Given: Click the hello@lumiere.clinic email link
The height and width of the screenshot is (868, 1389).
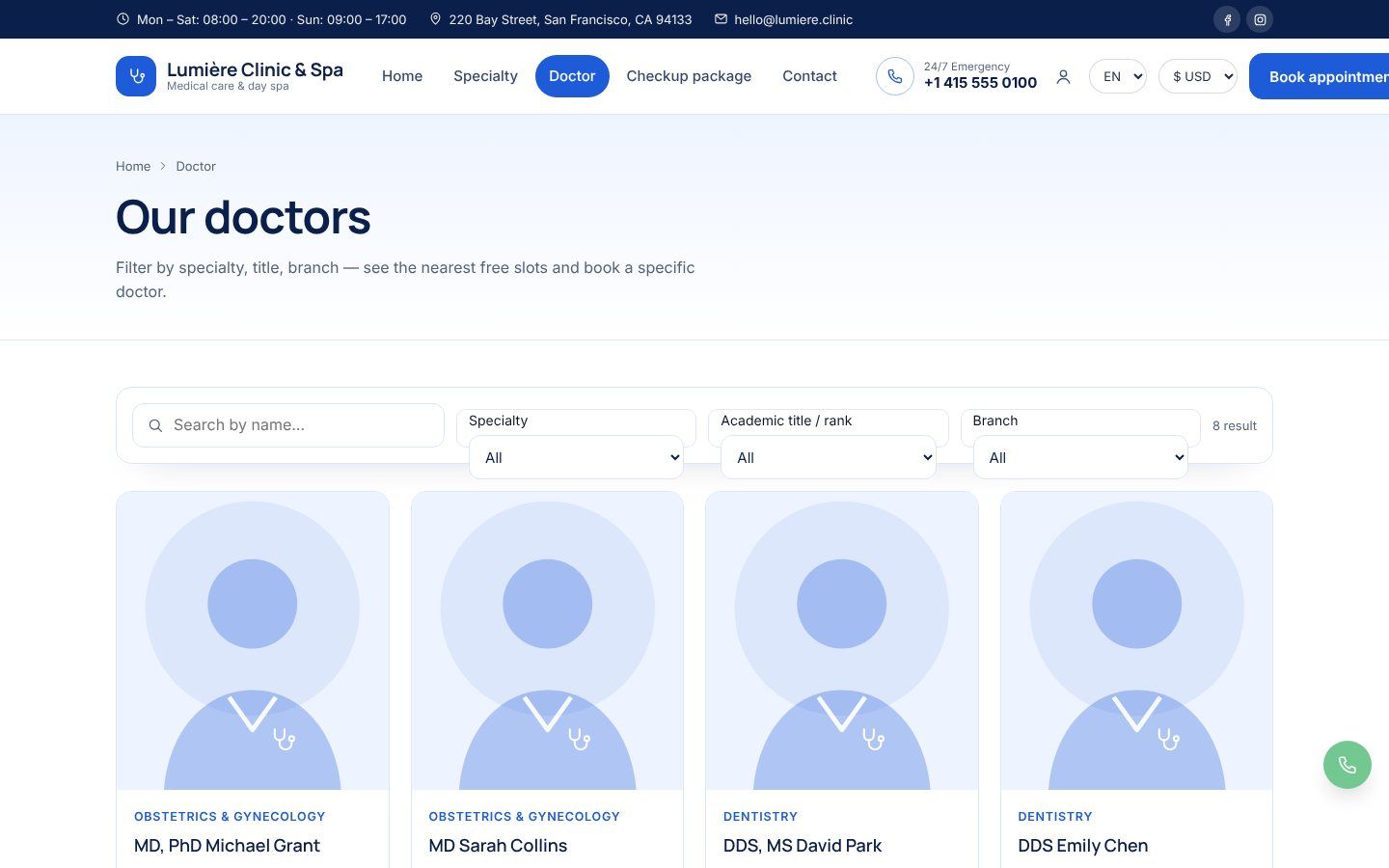Looking at the screenshot, I should 793,19.
